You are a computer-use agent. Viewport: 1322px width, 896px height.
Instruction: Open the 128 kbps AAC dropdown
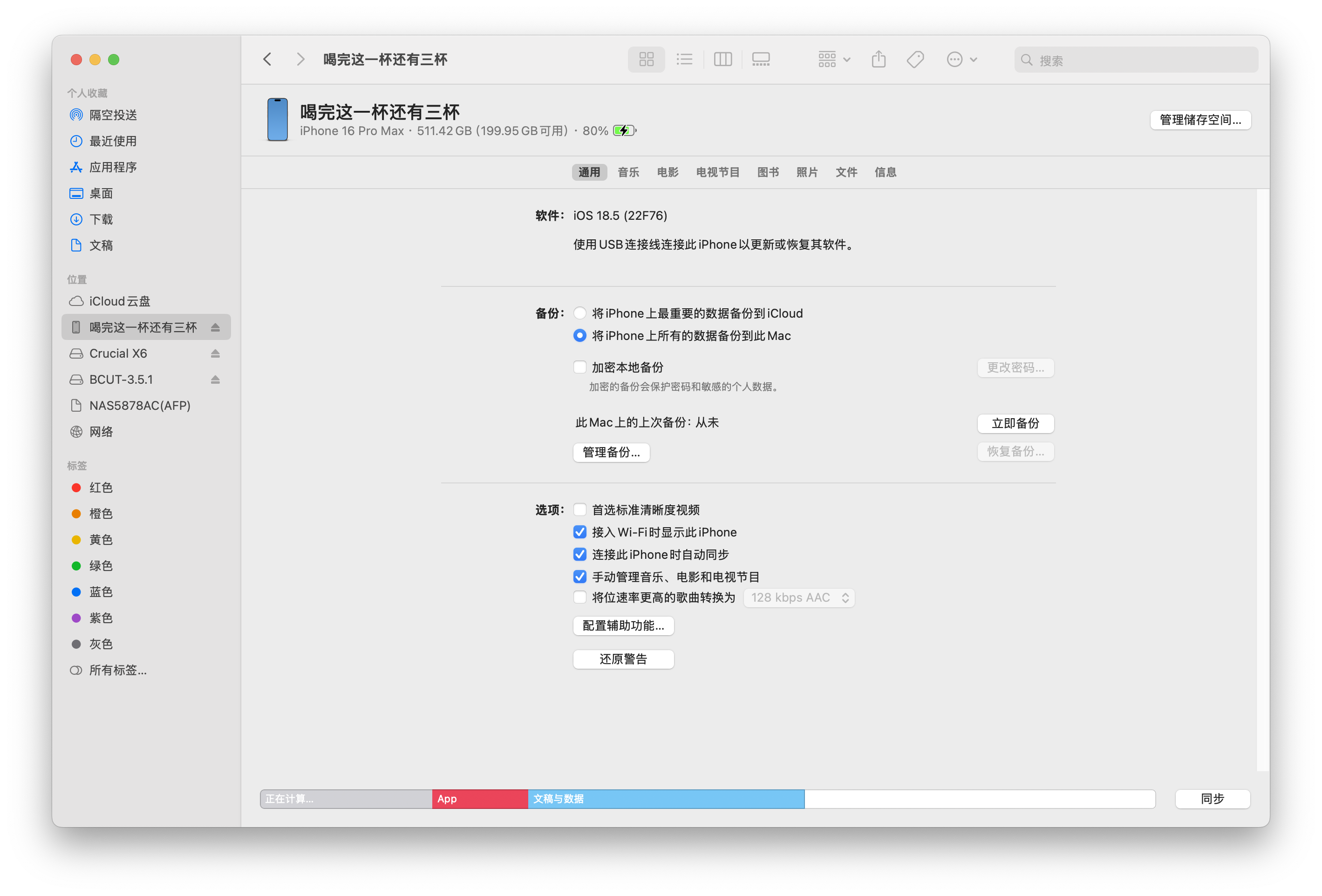click(x=799, y=597)
